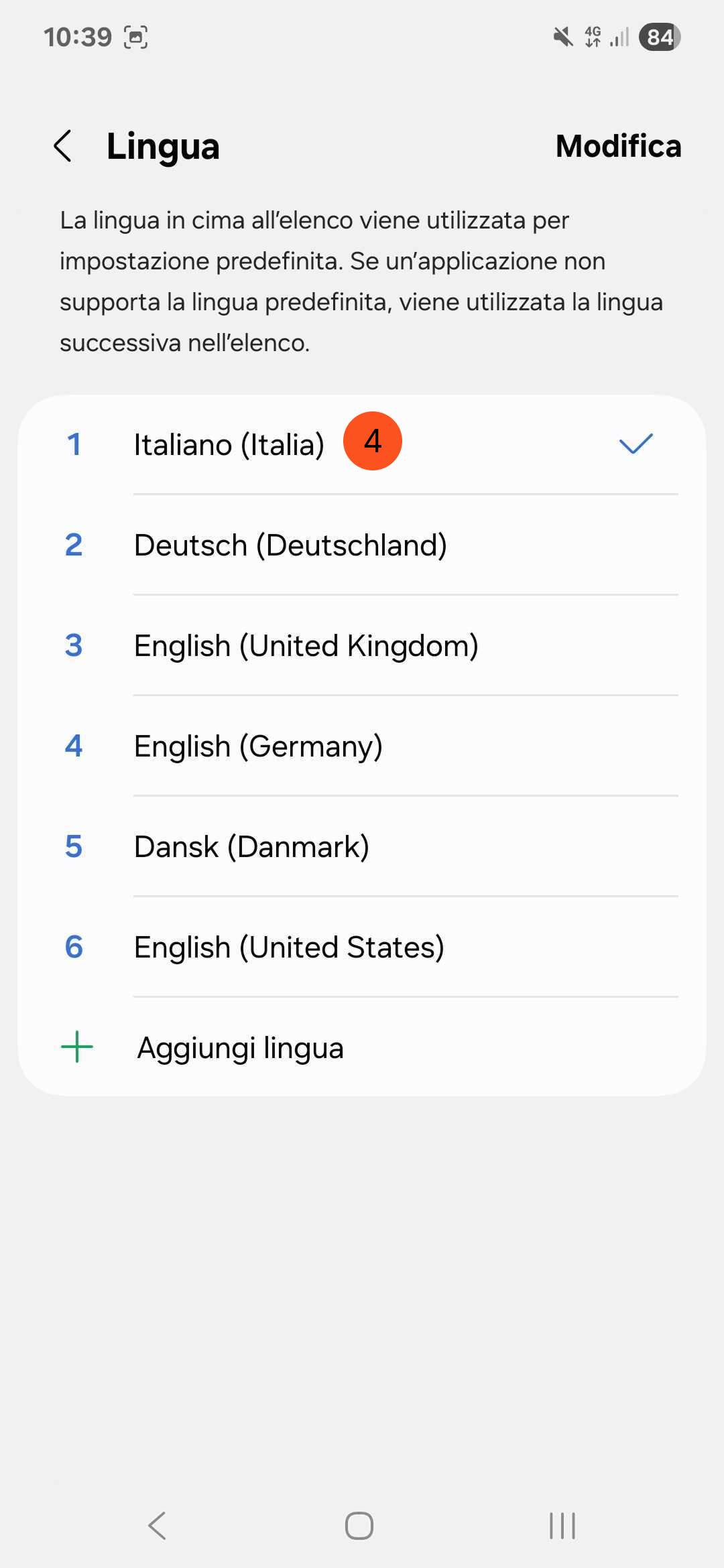Viewport: 724px width, 1568px height.
Task: Tap the blue checkmark beside Italiano
Action: click(x=636, y=444)
